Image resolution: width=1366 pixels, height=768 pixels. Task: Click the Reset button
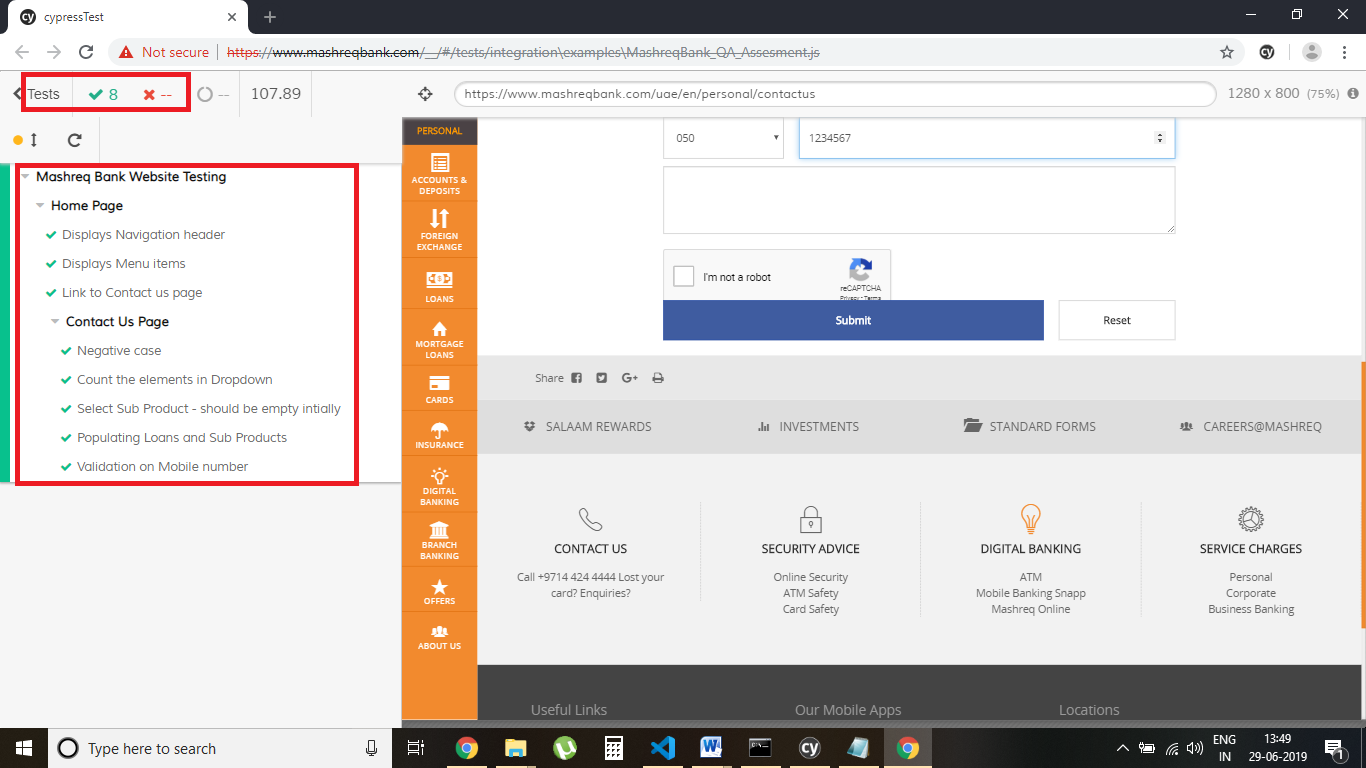(x=1117, y=320)
